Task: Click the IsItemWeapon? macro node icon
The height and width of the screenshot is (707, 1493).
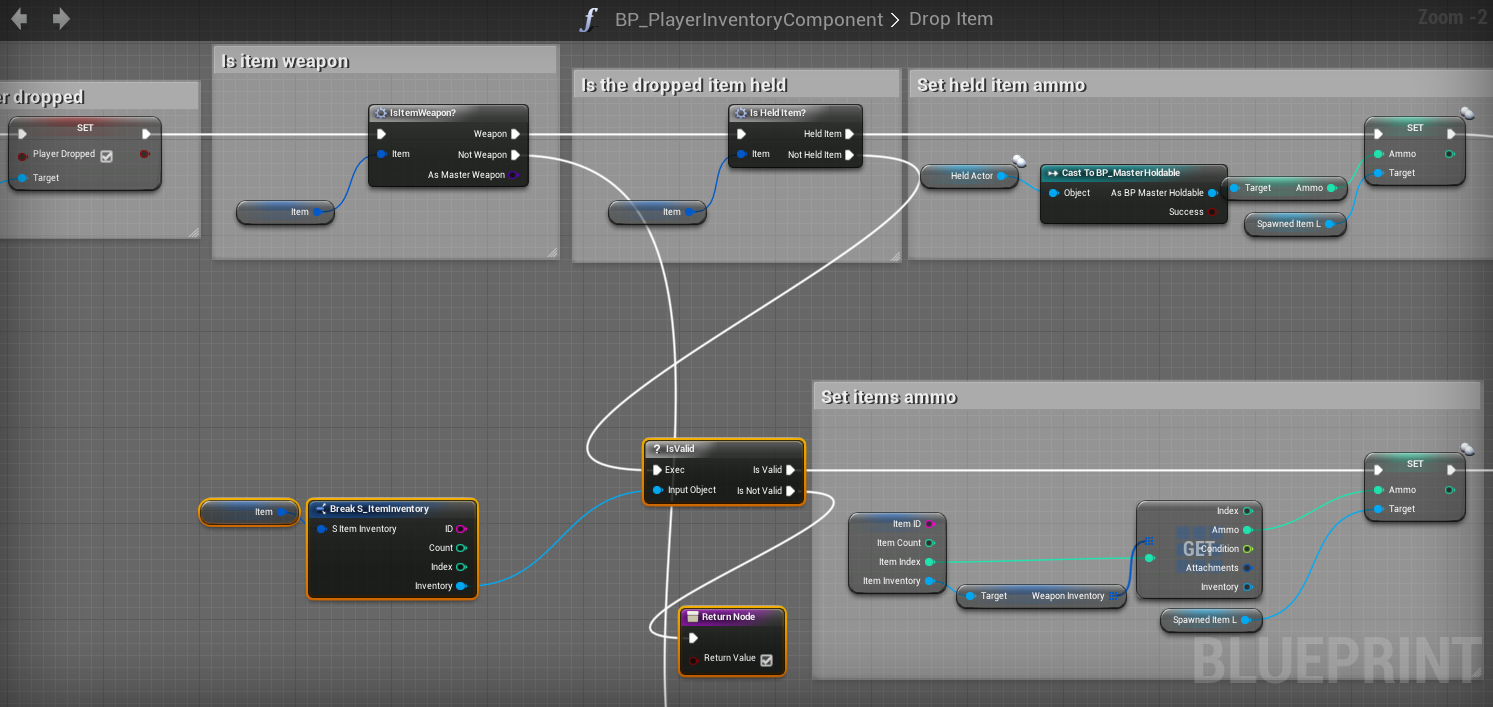Action: [380, 113]
